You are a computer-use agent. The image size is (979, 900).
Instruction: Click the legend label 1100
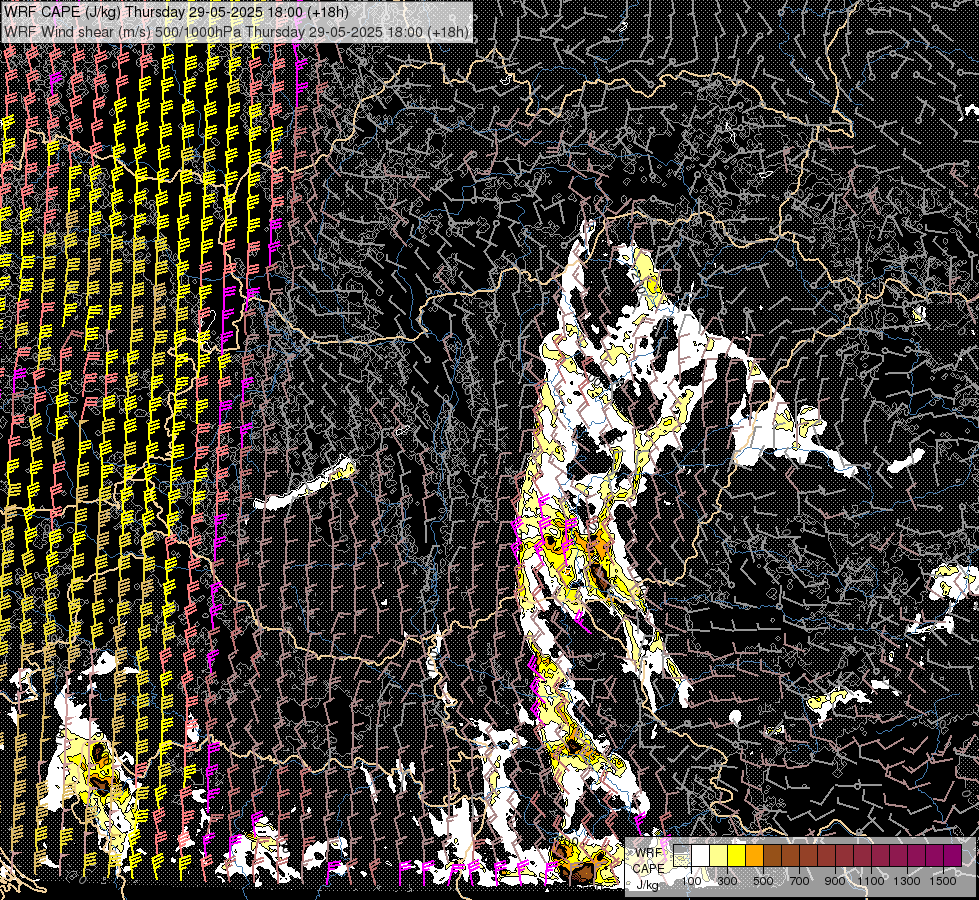click(871, 881)
